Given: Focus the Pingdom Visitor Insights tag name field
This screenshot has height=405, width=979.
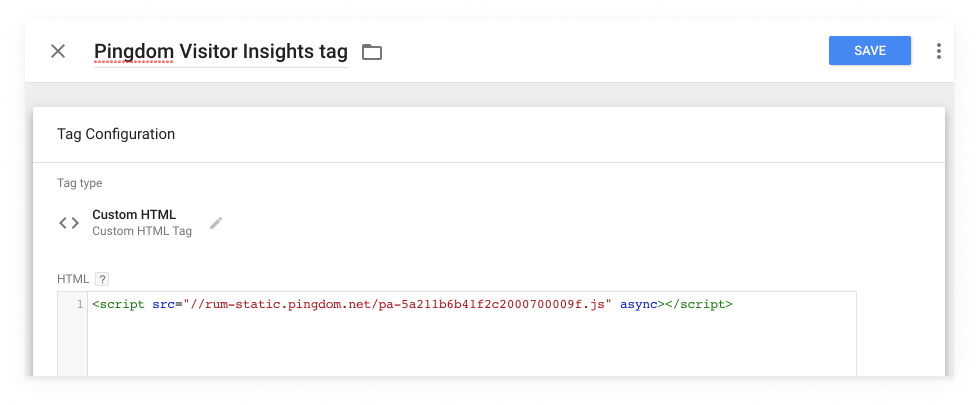Looking at the screenshot, I should (220, 51).
